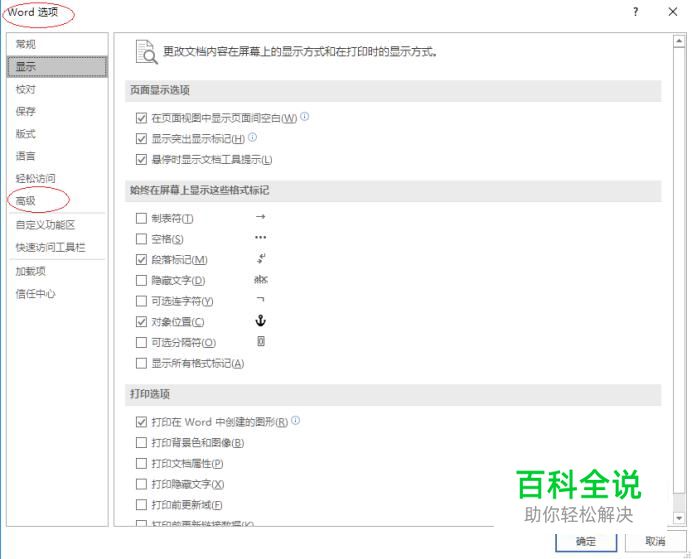
Task: Open the 版式 category
Action: pyautogui.click(x=57, y=134)
